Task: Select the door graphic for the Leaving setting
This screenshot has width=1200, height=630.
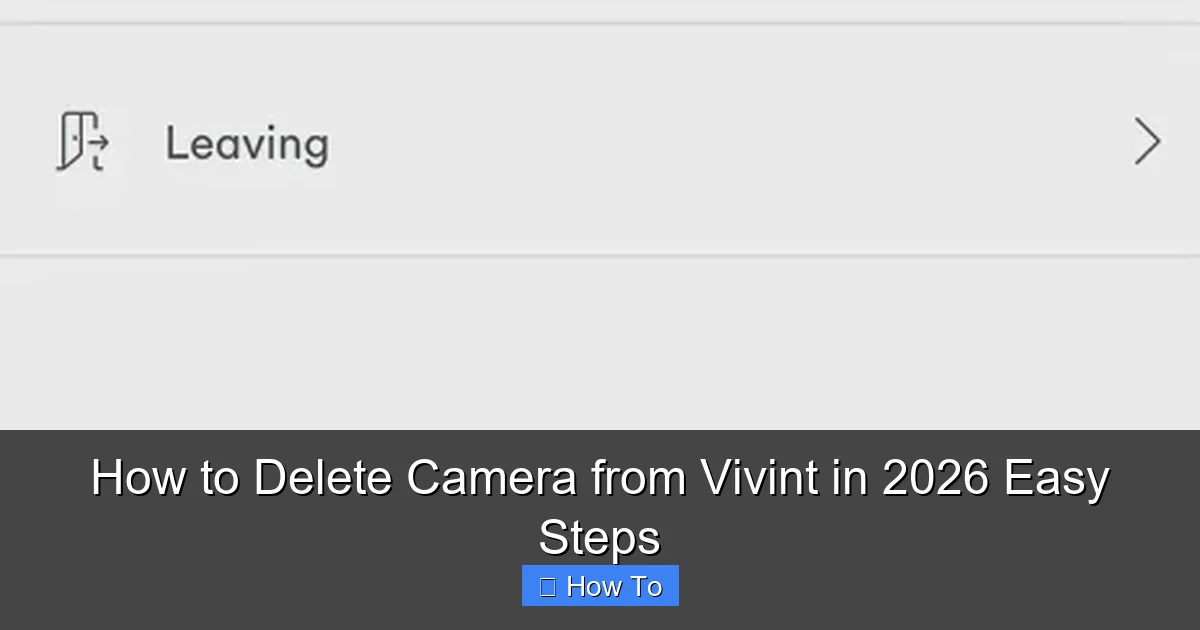Action: pyautogui.click(x=85, y=142)
